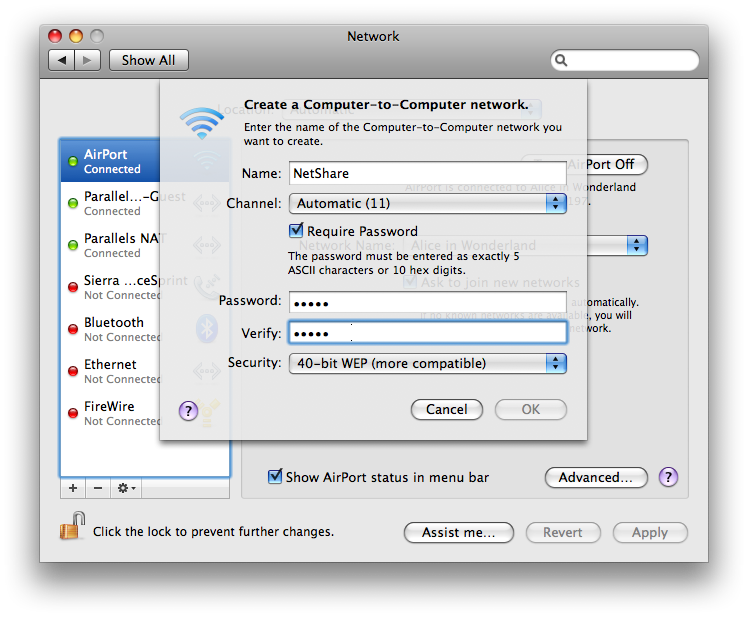Viewport: 748px width, 617px height.
Task: Click status dot for Parallels NAT
Action: pos(73,245)
